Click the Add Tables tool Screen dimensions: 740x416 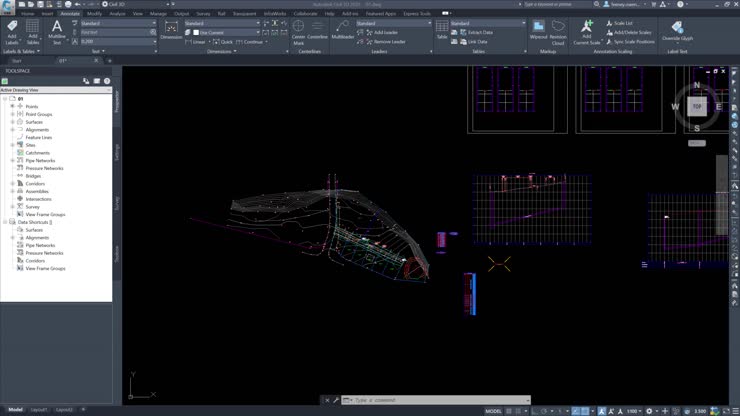click(33, 32)
